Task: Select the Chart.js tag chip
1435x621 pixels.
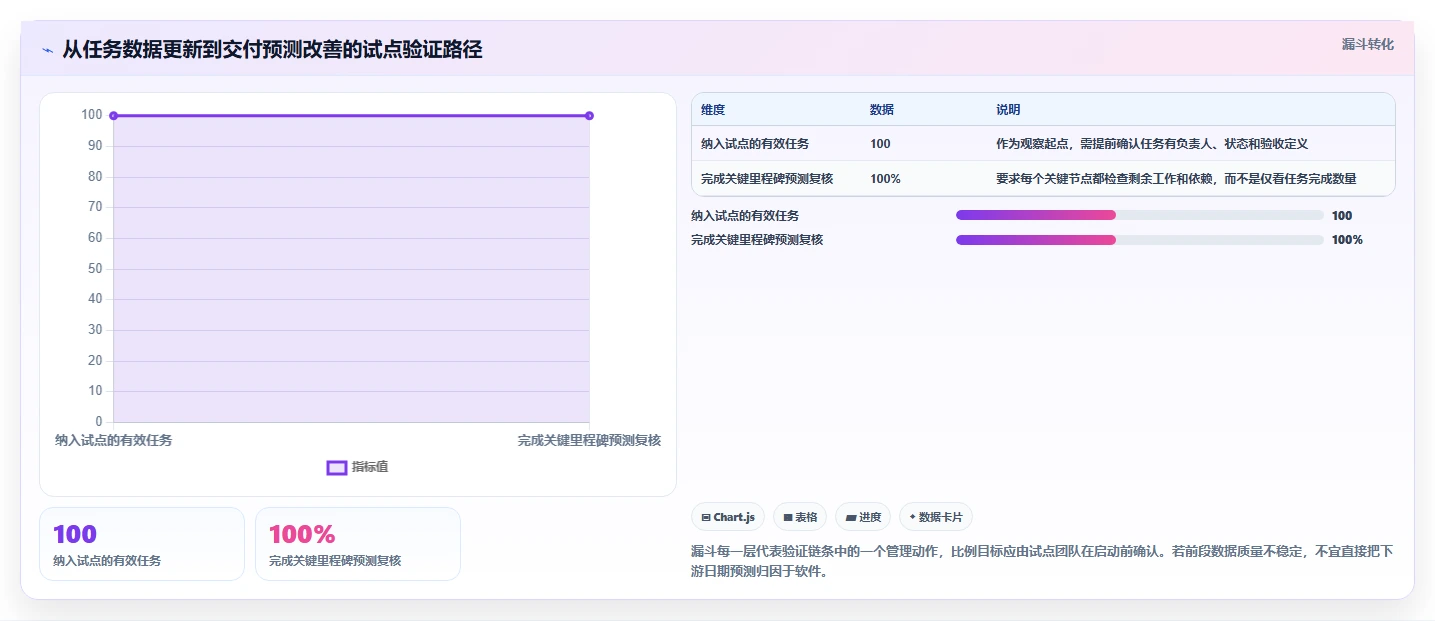Action: (x=728, y=517)
